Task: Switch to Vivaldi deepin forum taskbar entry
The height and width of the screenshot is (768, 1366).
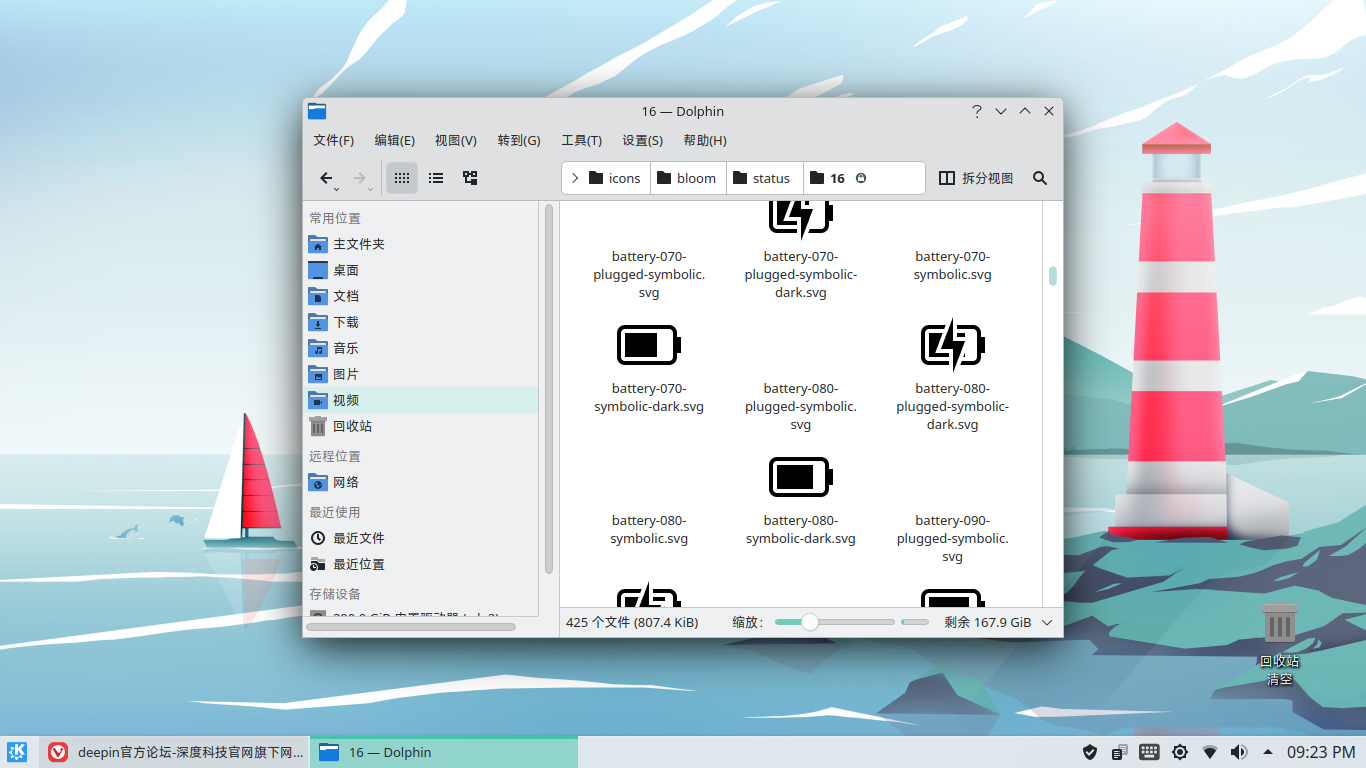Action: 174,752
